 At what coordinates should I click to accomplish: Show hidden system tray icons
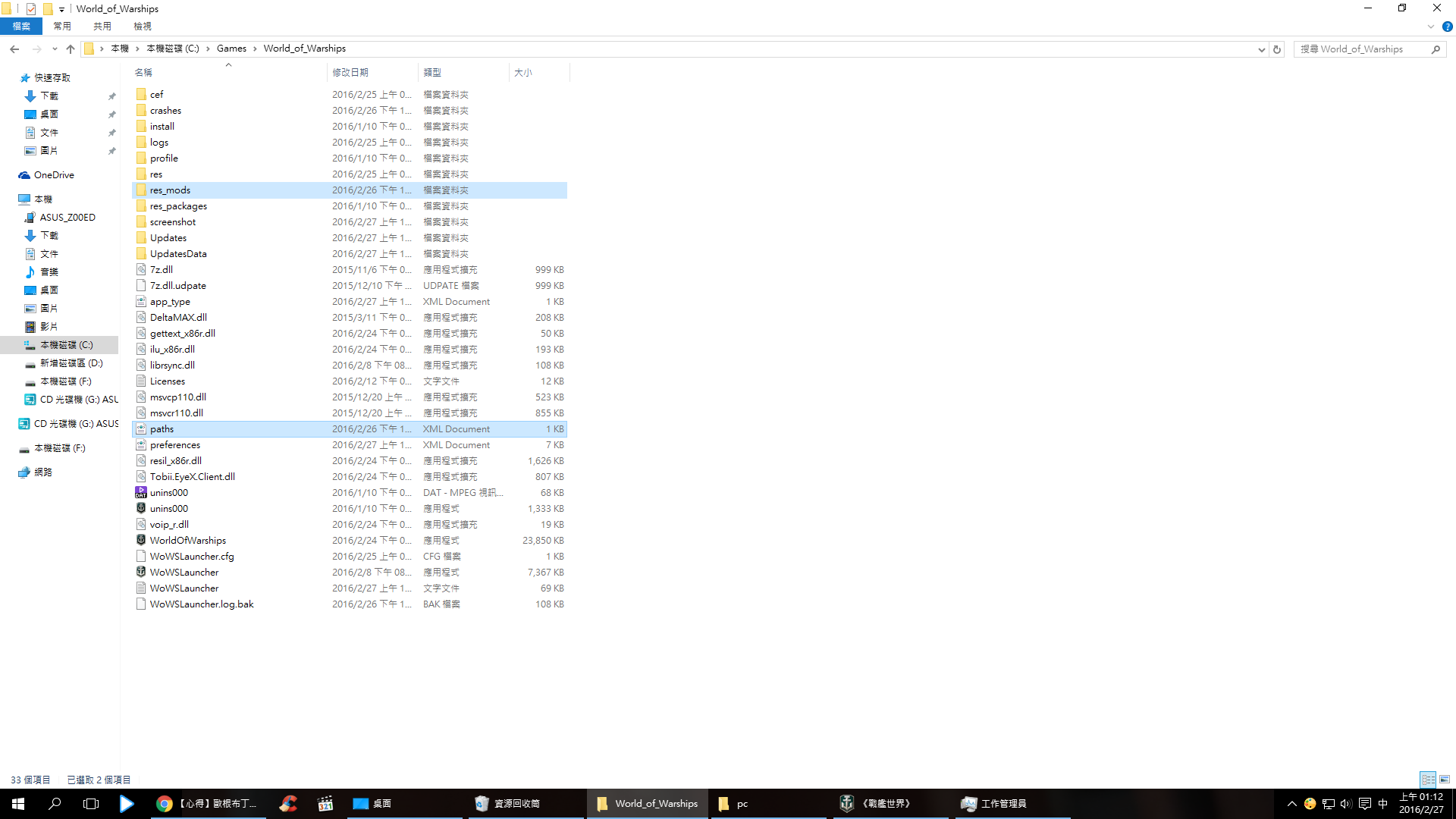(1291, 804)
